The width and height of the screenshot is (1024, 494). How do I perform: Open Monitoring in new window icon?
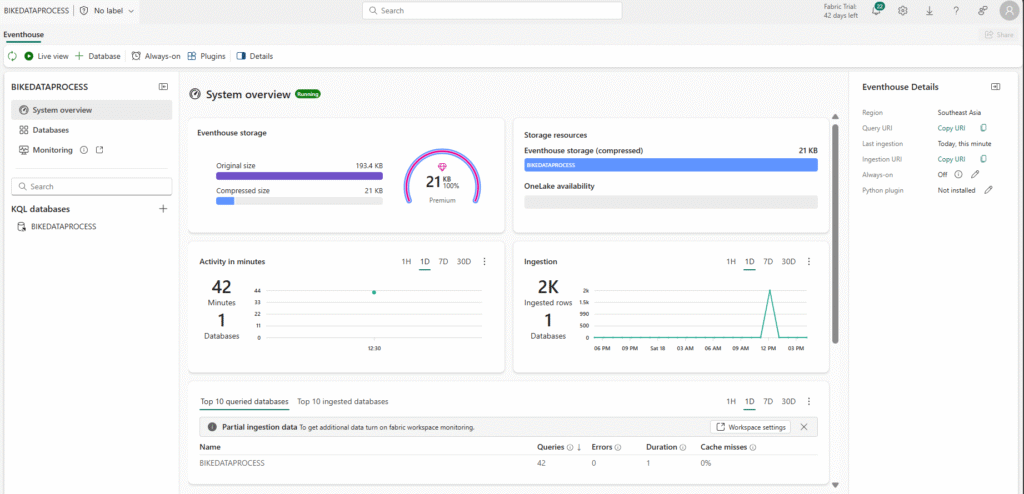99,150
